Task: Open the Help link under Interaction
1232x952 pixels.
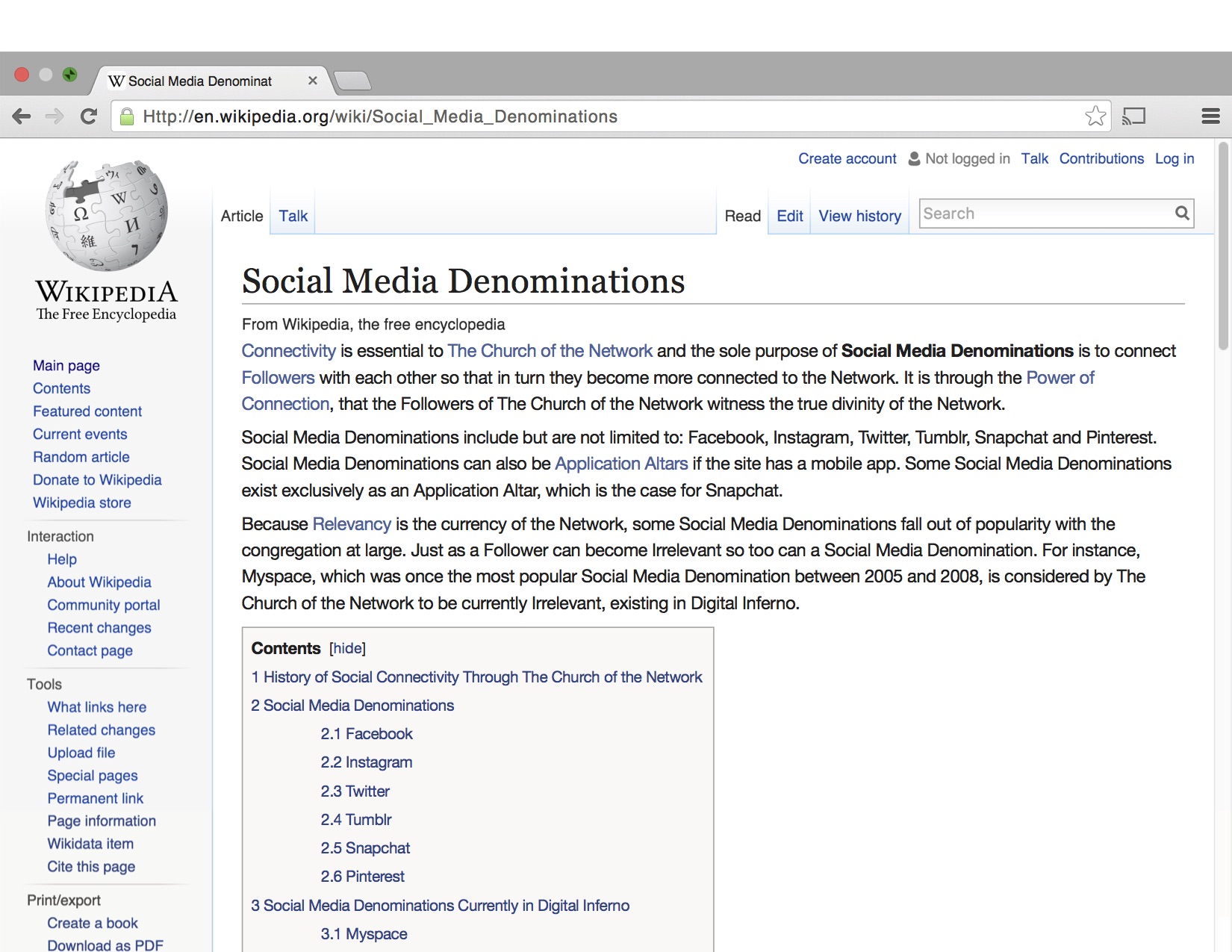Action: 62,559
